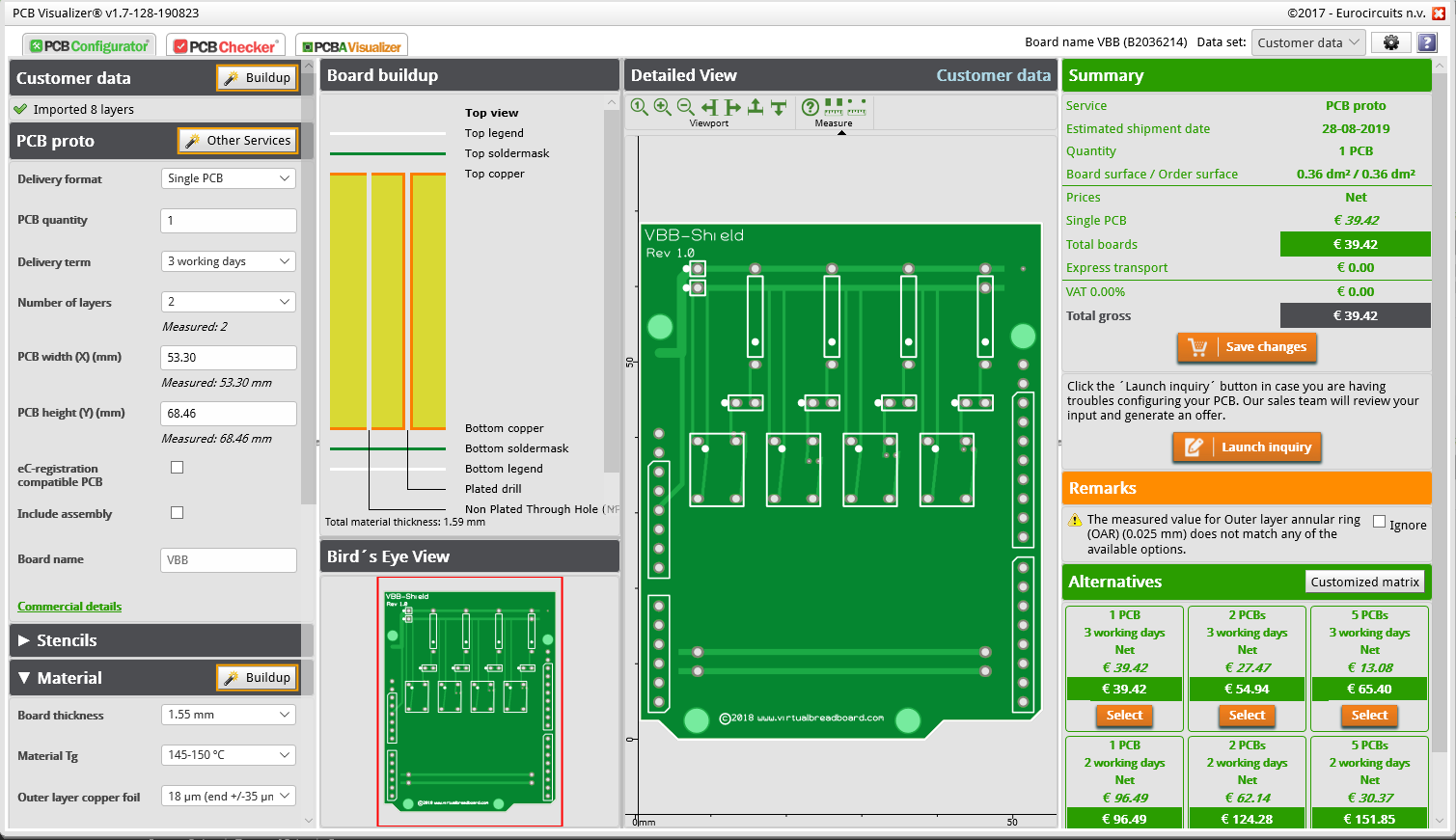The width and height of the screenshot is (1456, 840).
Task: Open the Commercial details link
Action: (69, 607)
